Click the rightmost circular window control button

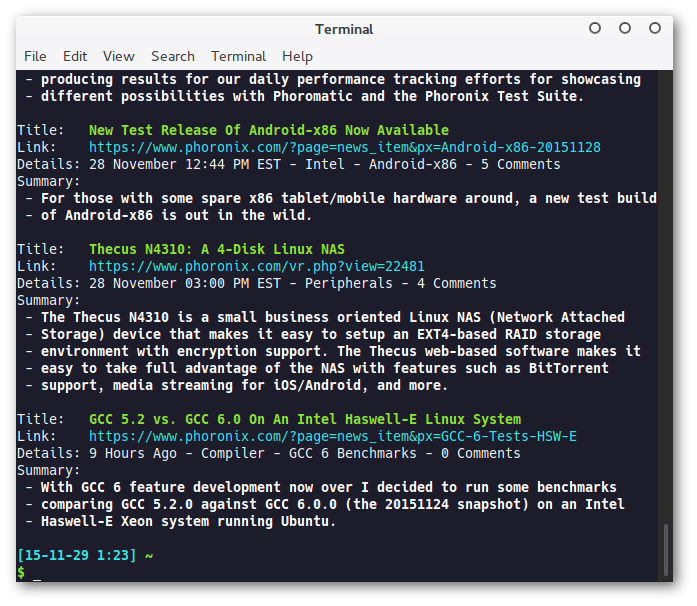click(655, 28)
